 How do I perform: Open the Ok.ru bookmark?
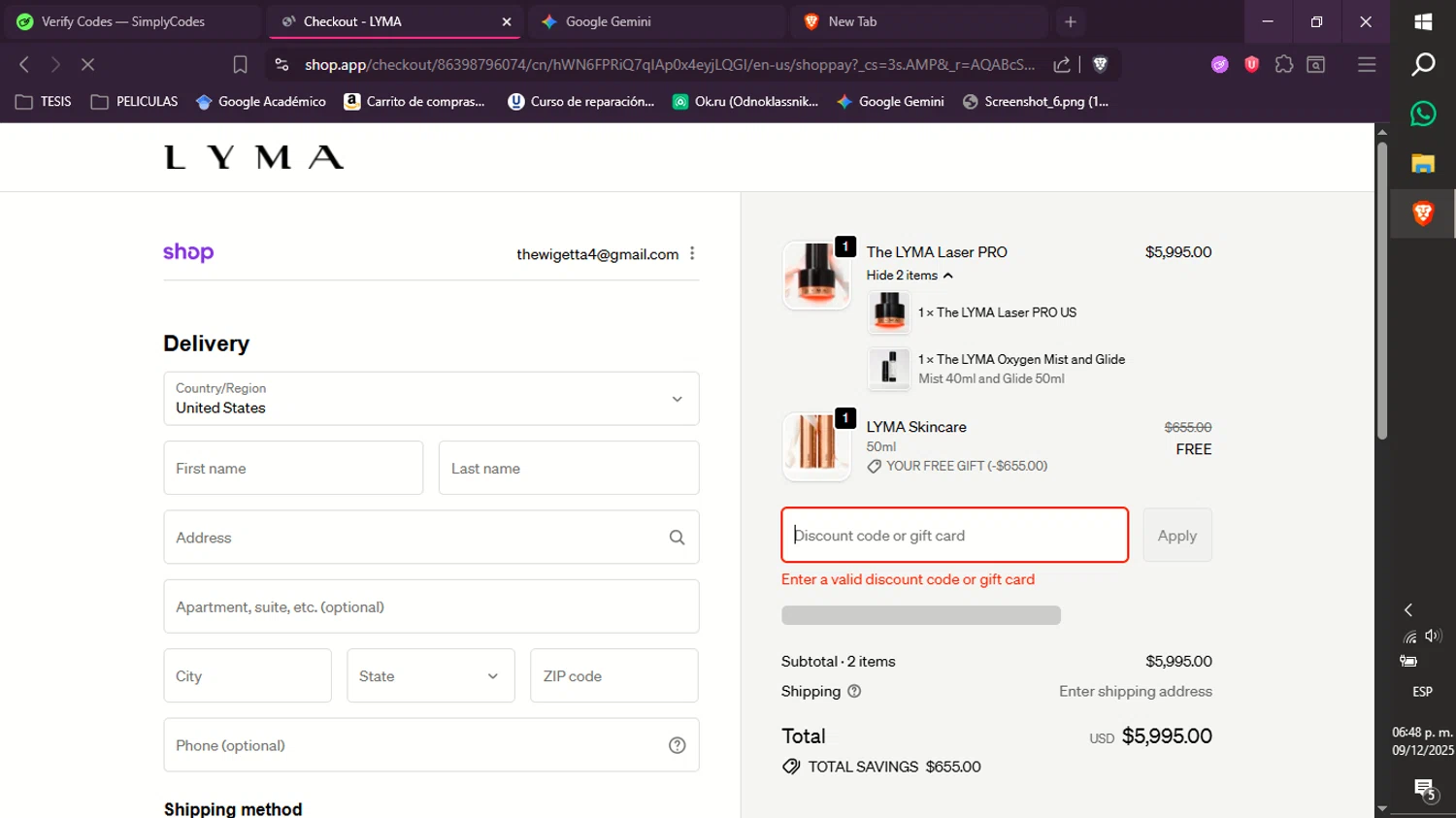point(745,102)
